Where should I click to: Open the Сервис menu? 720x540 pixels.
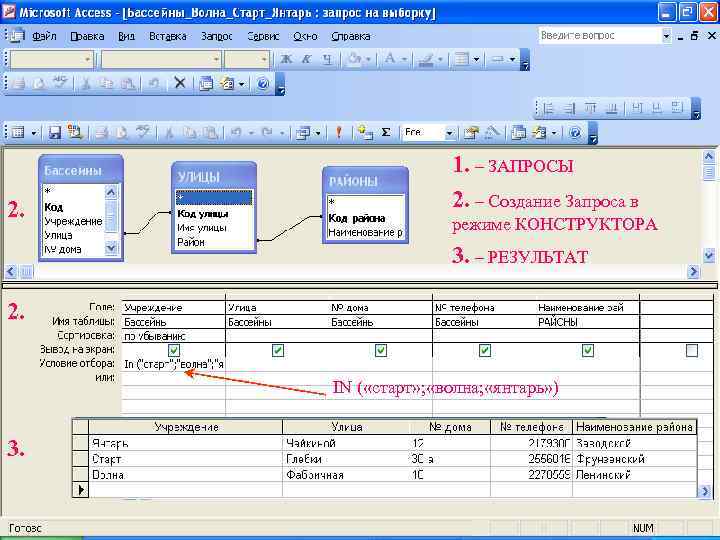point(263,36)
